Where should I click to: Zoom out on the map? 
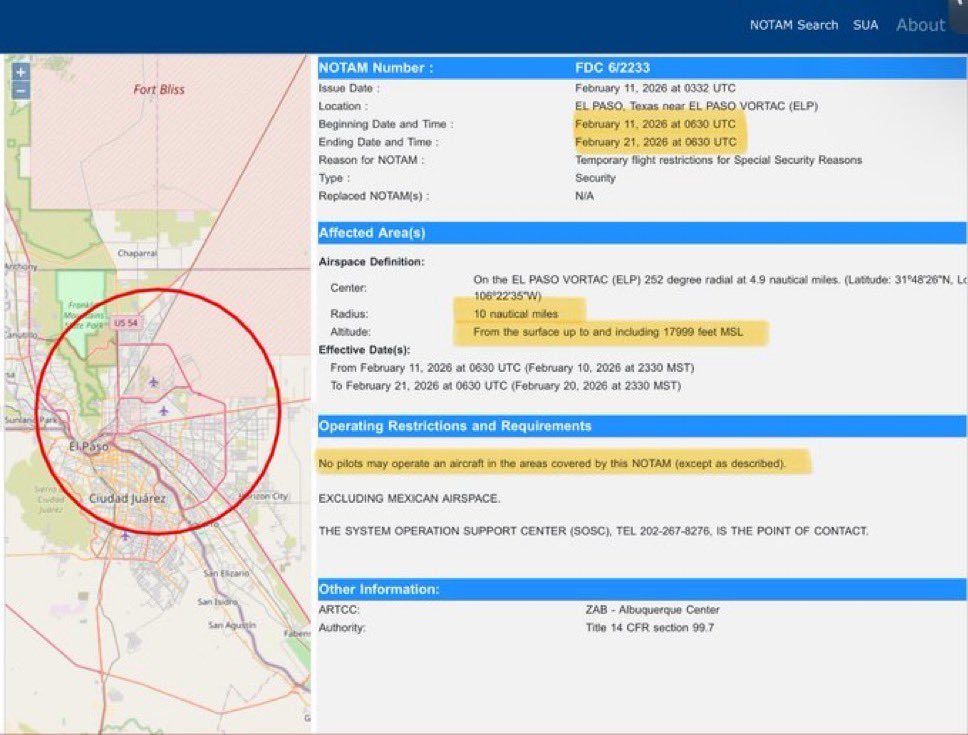tap(21, 90)
